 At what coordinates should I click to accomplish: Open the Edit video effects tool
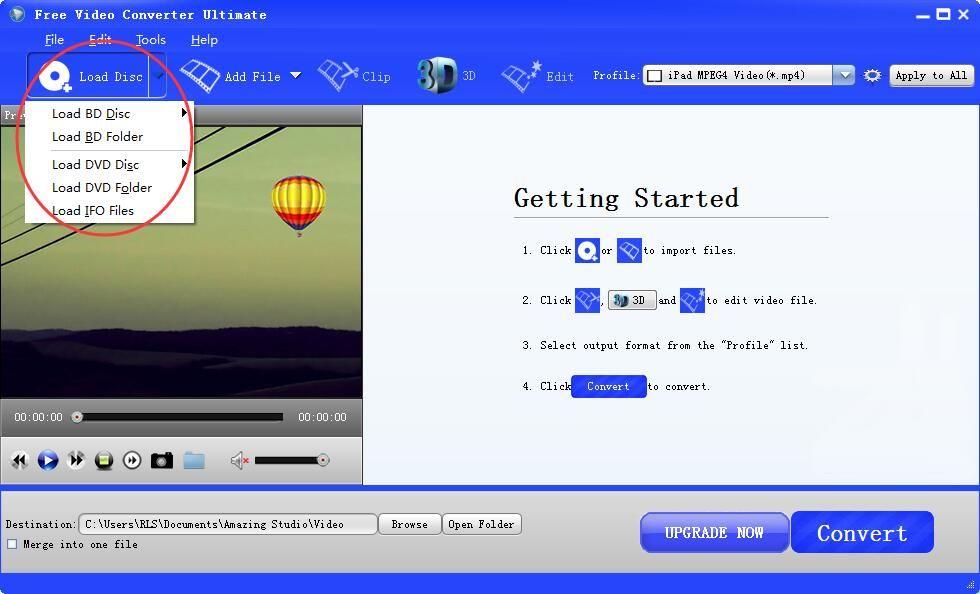pos(521,76)
